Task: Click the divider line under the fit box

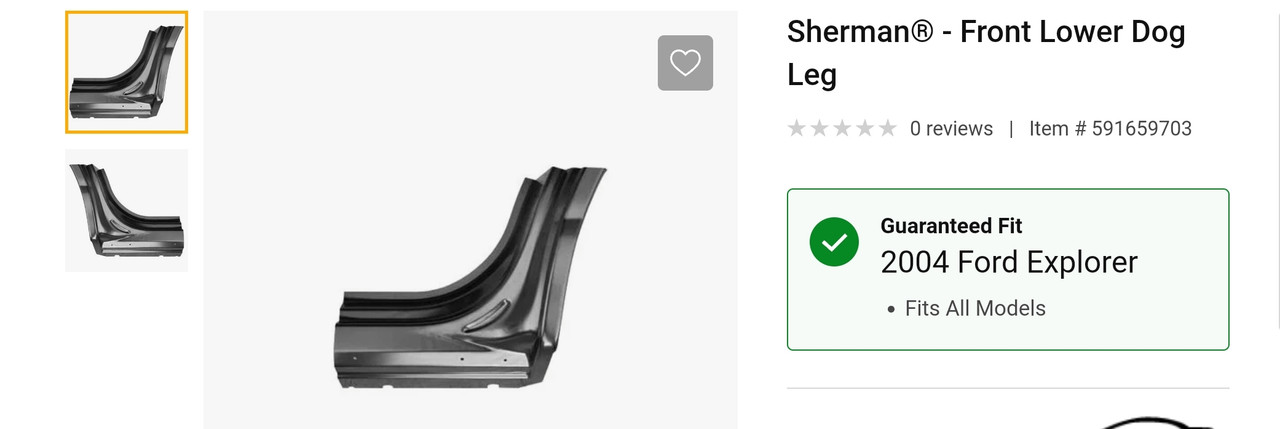Action: coord(1008,387)
